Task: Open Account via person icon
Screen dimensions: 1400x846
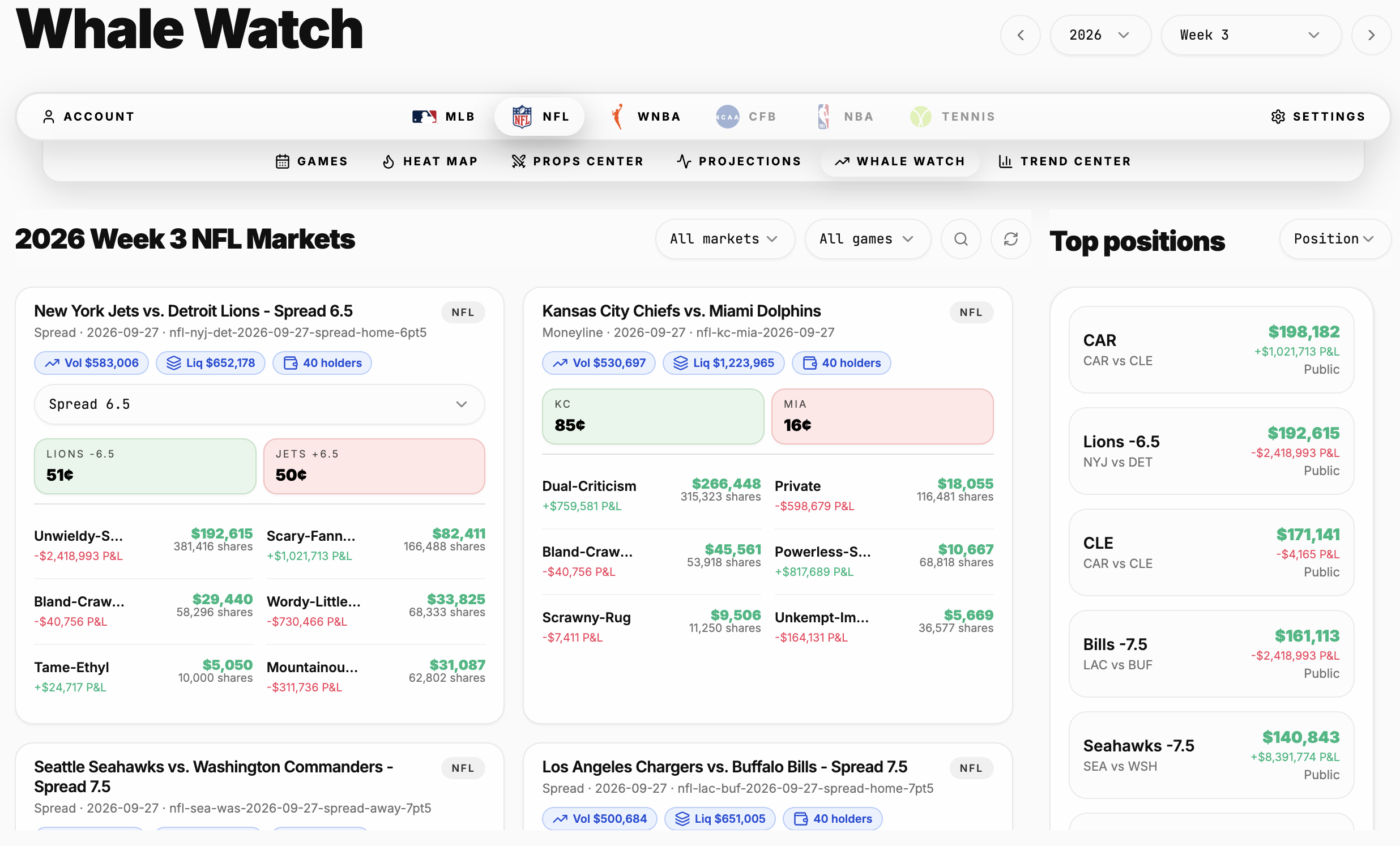Action: [x=49, y=117]
